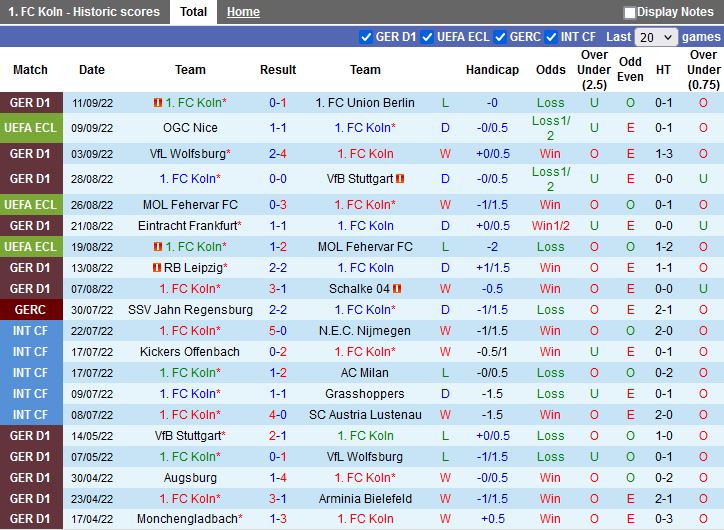Click red card icon beside Schalke 04
The height and width of the screenshot is (530, 724).
tap(397, 289)
